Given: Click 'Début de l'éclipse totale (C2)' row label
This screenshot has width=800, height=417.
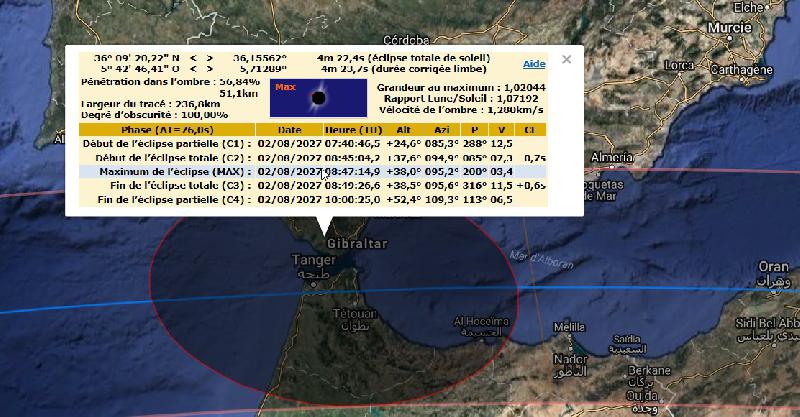Looking at the screenshot, I should 173,158.
